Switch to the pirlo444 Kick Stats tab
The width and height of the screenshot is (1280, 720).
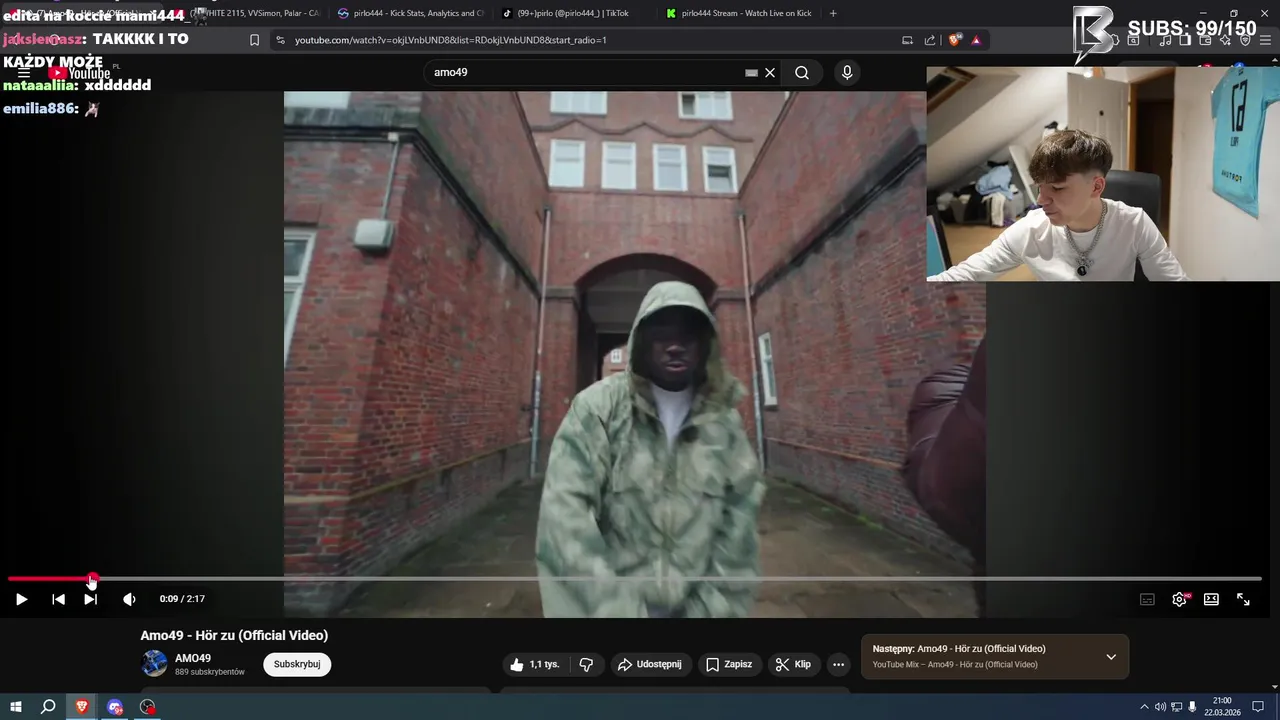410,13
